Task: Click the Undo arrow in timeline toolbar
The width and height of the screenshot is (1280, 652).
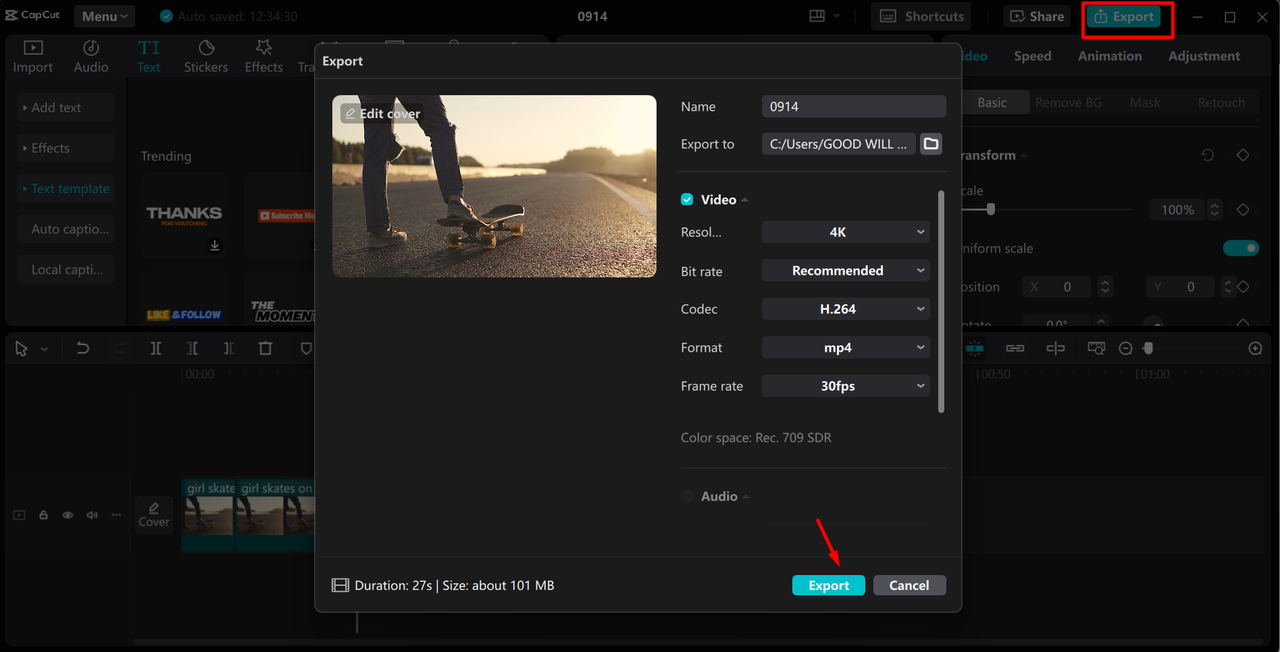Action: point(83,348)
